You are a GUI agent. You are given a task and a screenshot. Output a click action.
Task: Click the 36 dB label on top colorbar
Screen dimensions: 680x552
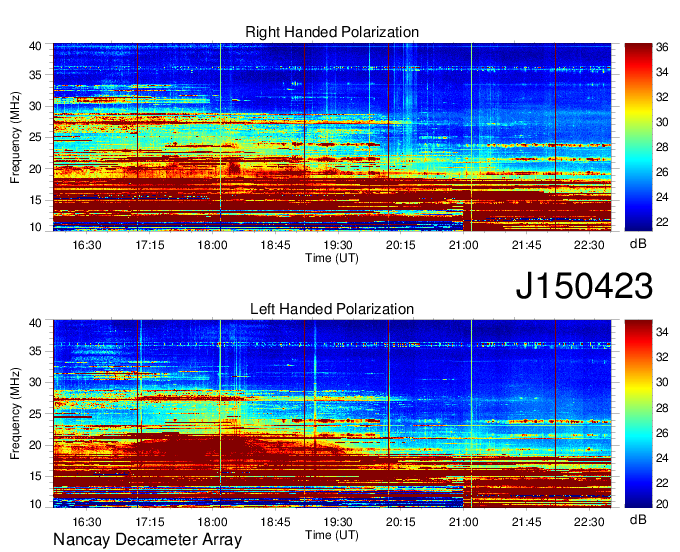pos(662,47)
